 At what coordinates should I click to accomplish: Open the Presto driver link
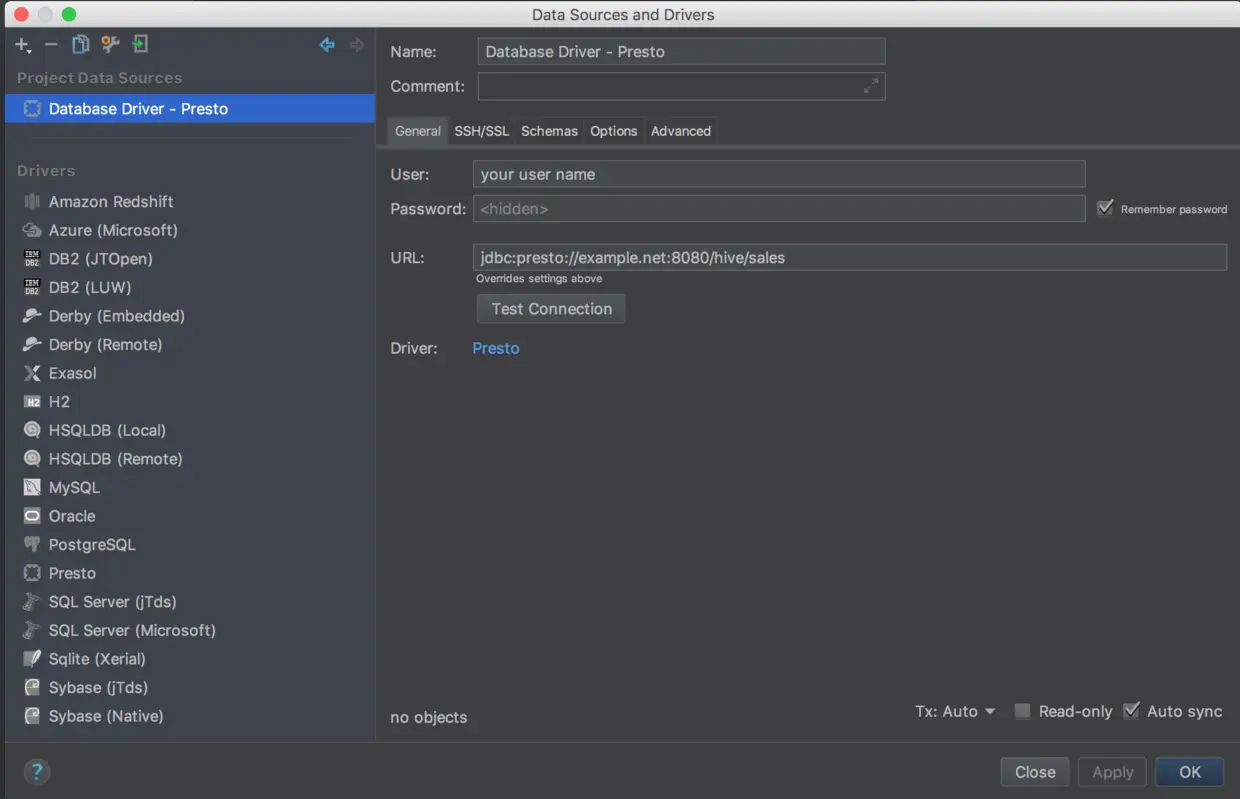point(496,348)
